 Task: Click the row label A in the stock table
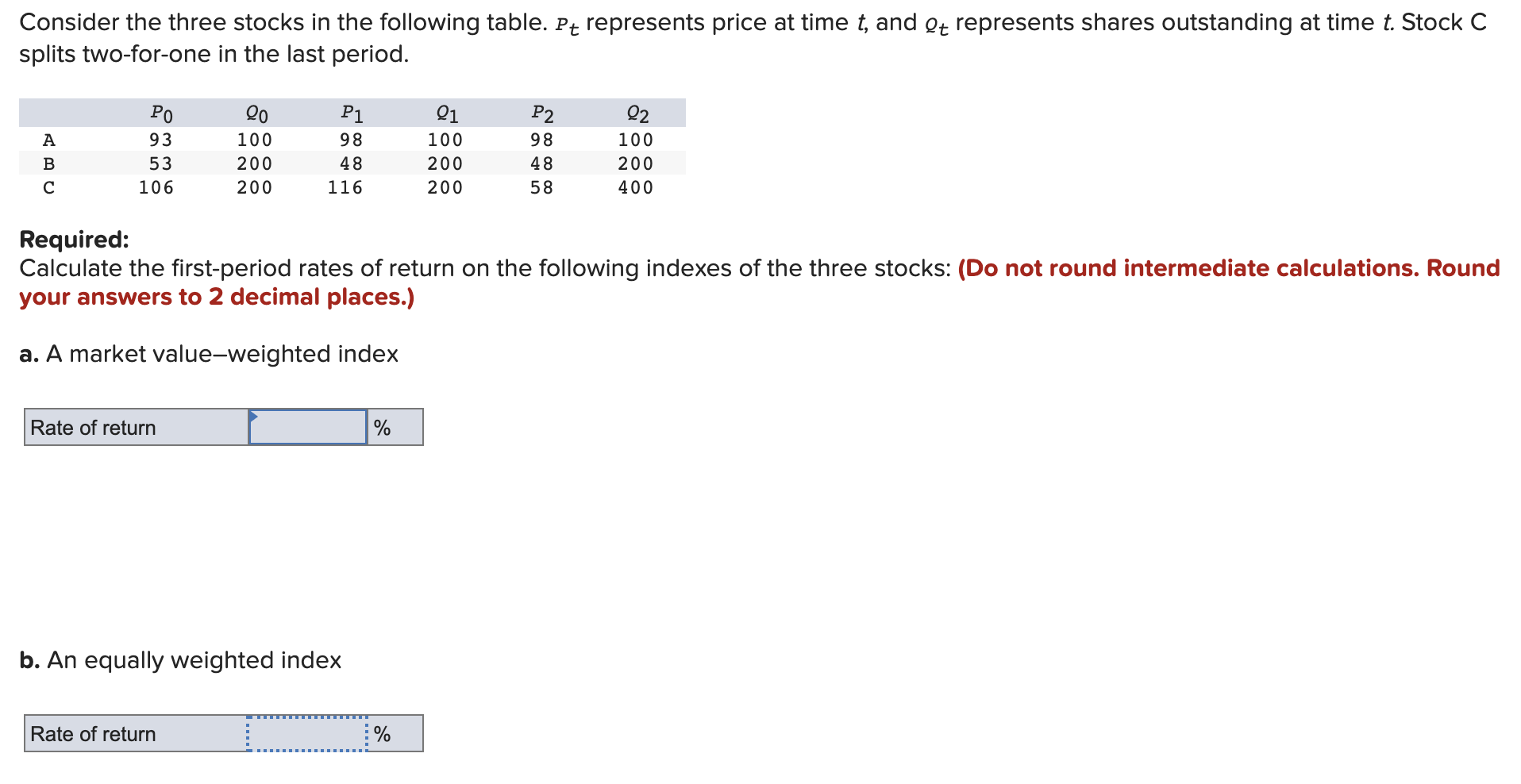[49, 139]
